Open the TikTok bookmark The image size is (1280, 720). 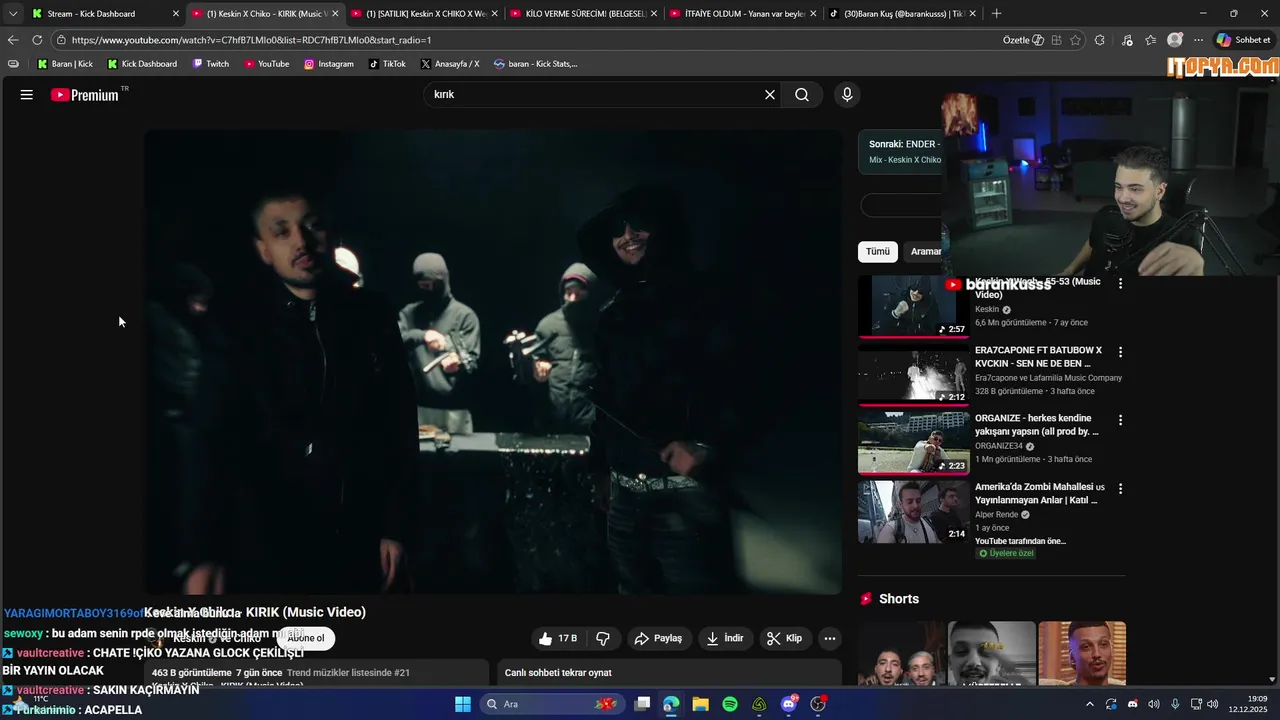coord(387,64)
